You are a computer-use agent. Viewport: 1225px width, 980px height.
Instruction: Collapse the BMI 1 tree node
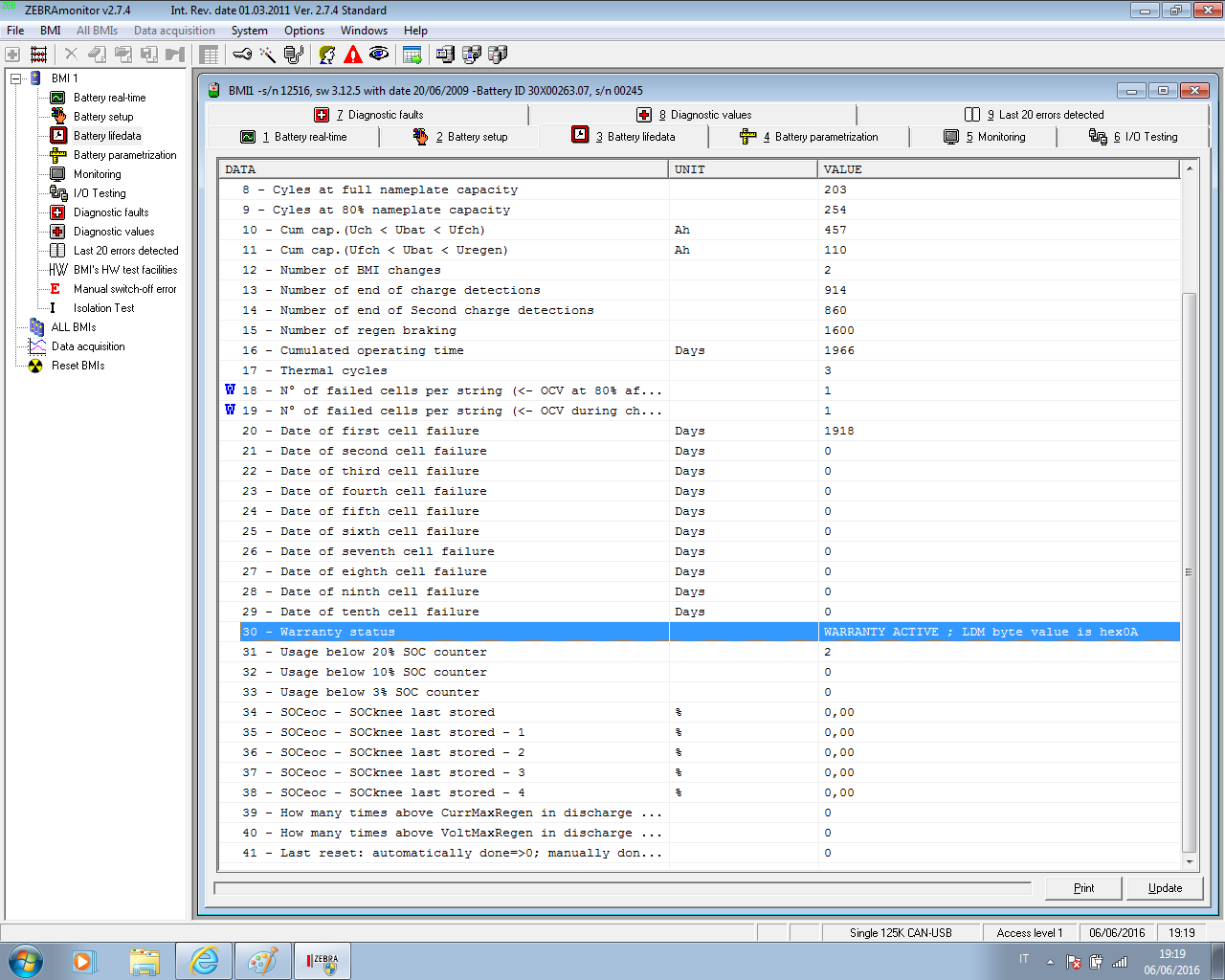16,78
